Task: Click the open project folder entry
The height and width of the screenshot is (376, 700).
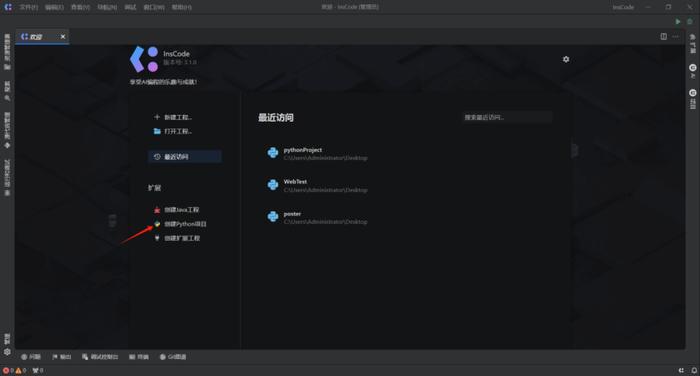Action: click(173, 131)
